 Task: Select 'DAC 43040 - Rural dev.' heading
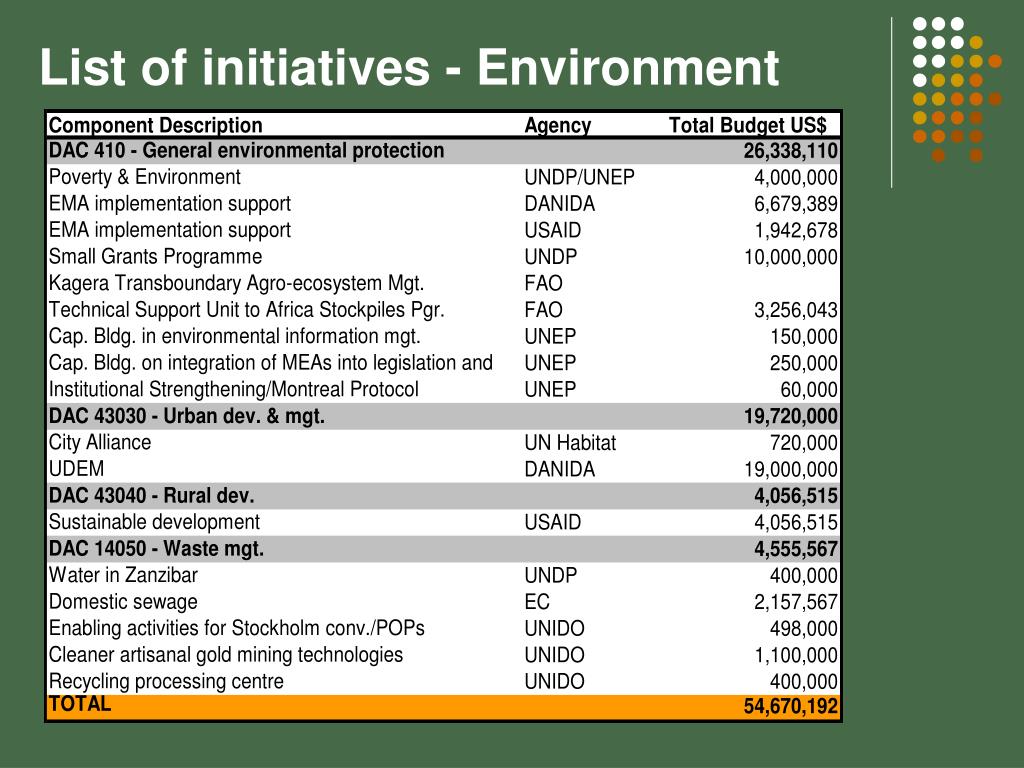[x=152, y=496]
